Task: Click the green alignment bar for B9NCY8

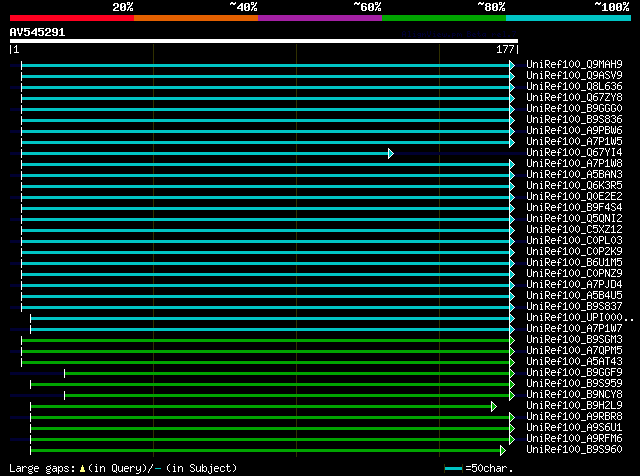Action: pos(287,396)
